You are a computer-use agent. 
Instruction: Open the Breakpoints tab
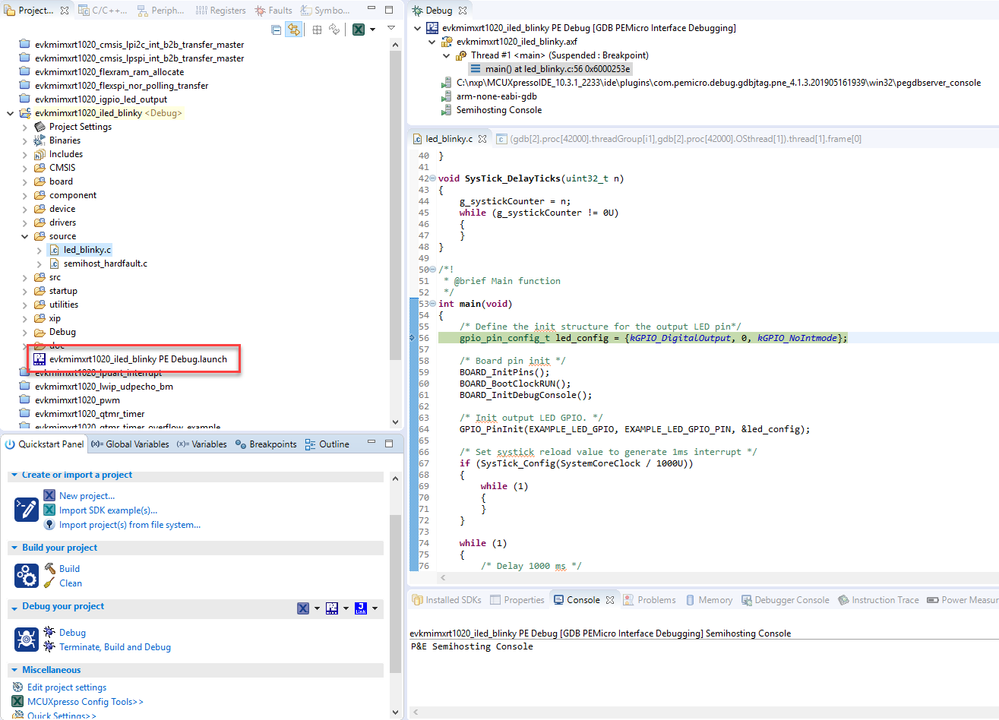(266, 444)
